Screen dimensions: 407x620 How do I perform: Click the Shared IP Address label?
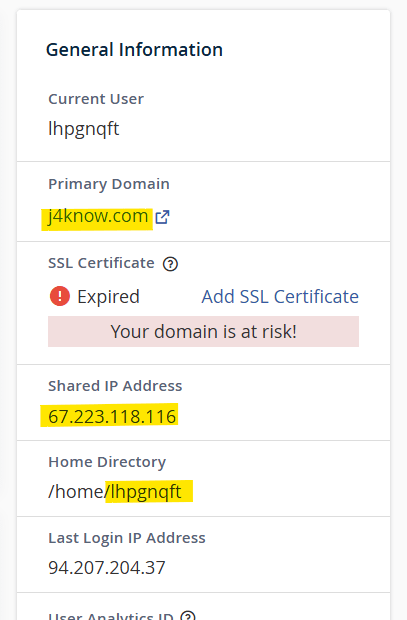pos(115,386)
